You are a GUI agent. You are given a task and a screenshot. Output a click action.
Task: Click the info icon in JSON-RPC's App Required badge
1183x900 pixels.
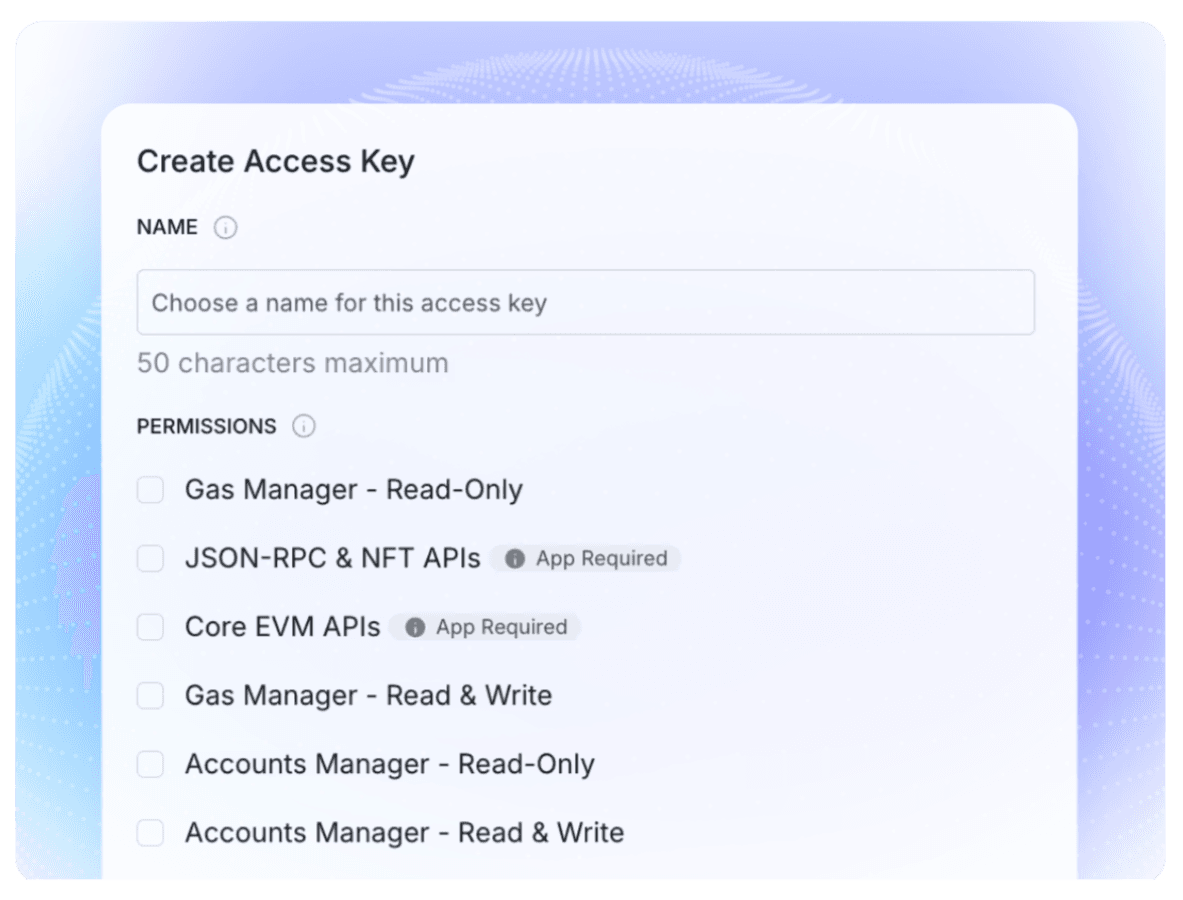tap(515, 559)
